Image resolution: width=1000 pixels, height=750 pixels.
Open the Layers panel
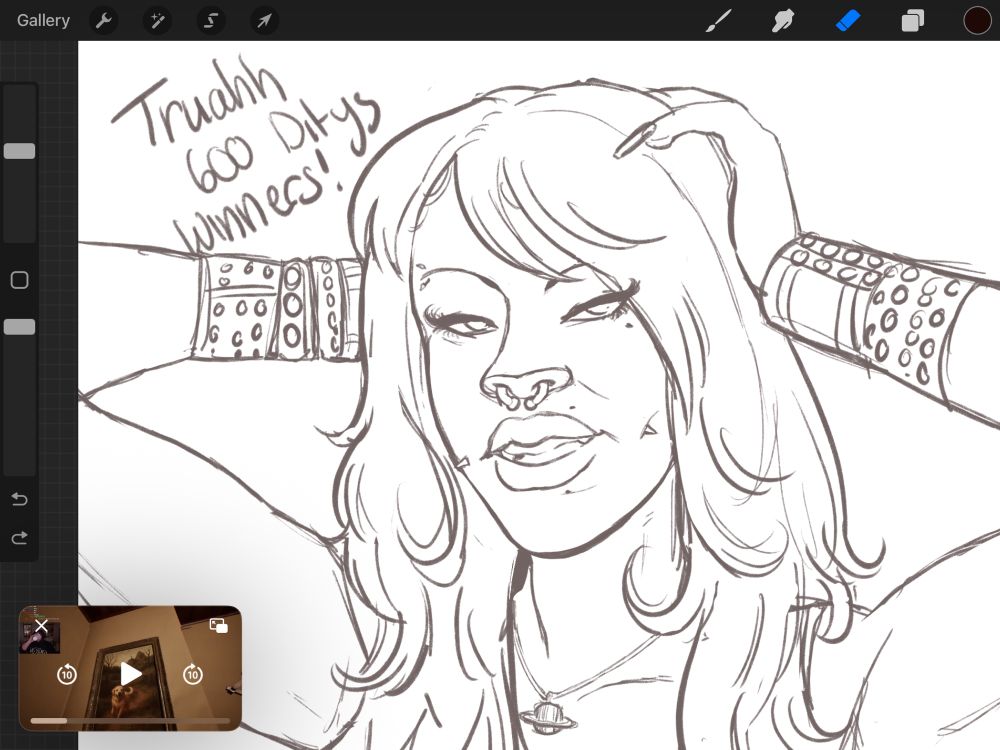(x=913, y=20)
